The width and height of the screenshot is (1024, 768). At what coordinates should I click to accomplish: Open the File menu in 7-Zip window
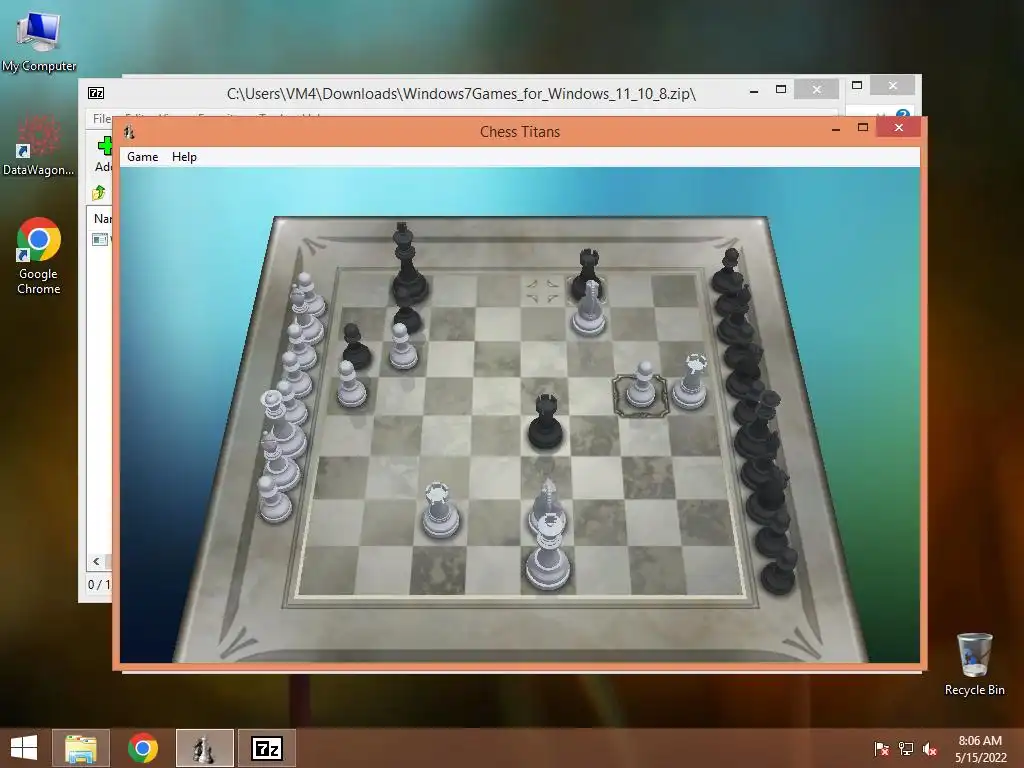[x=101, y=118]
